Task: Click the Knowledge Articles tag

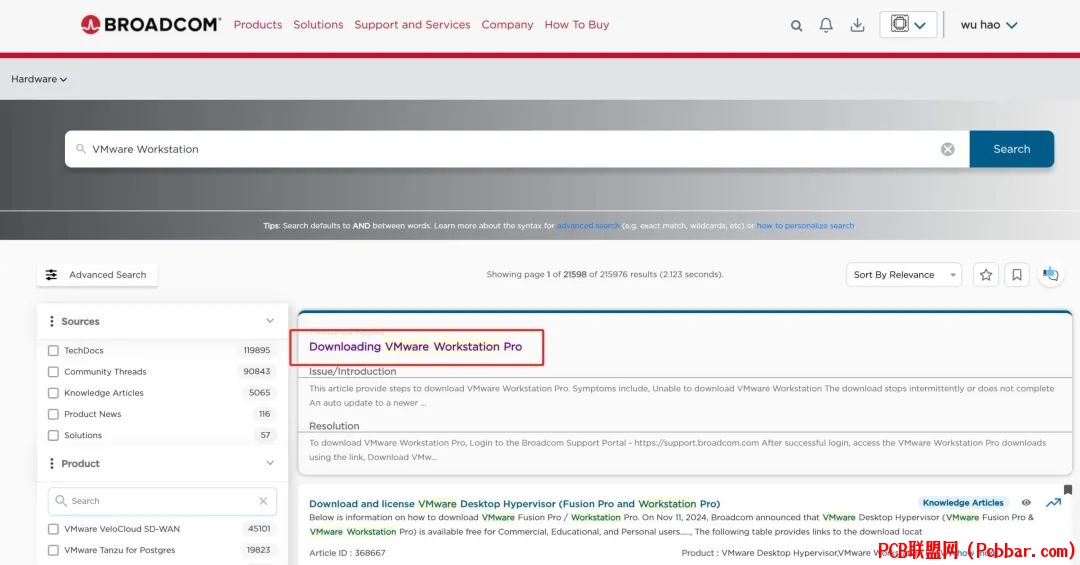Action: click(x=962, y=503)
